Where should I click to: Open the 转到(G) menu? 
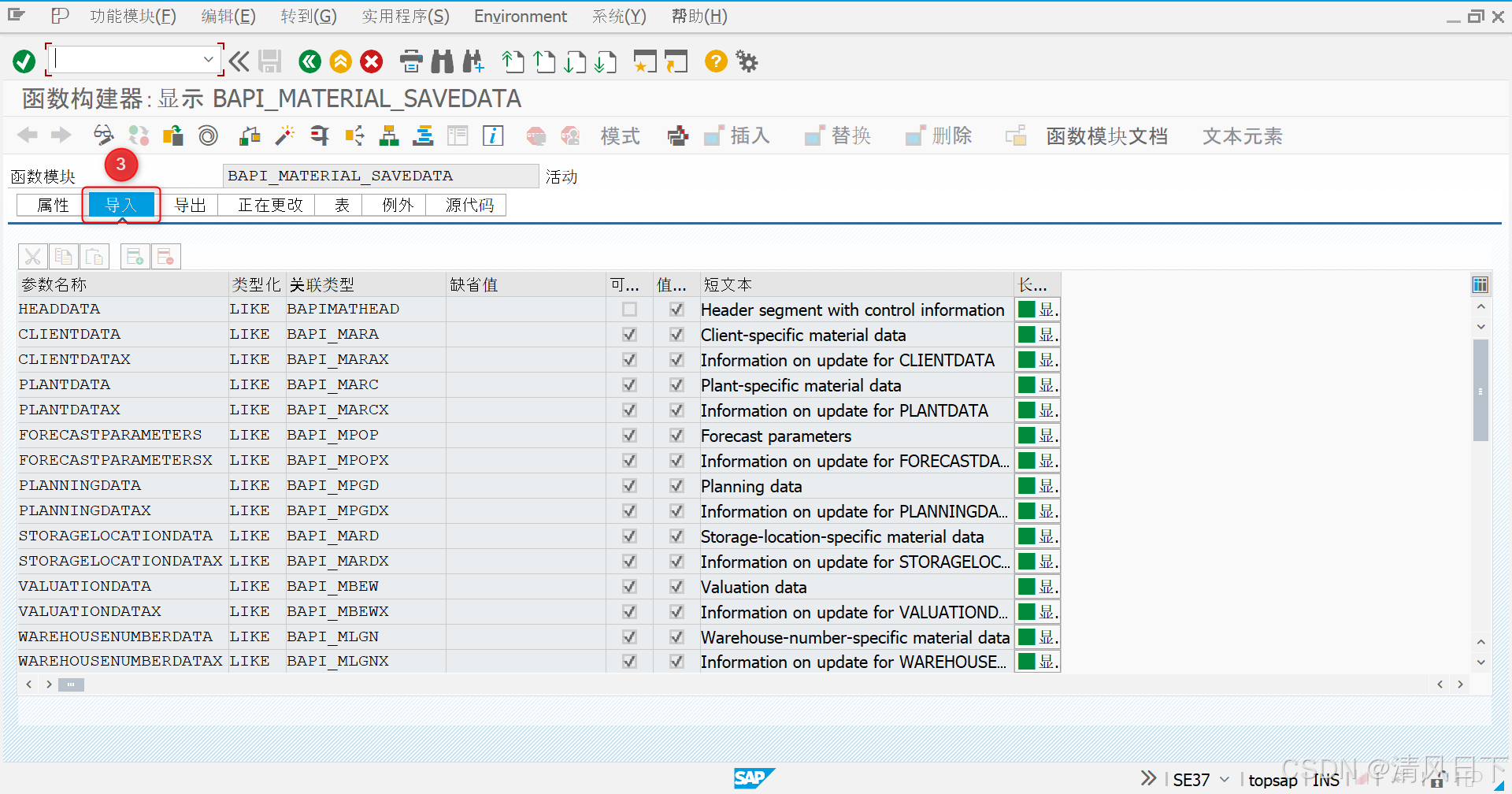(309, 17)
